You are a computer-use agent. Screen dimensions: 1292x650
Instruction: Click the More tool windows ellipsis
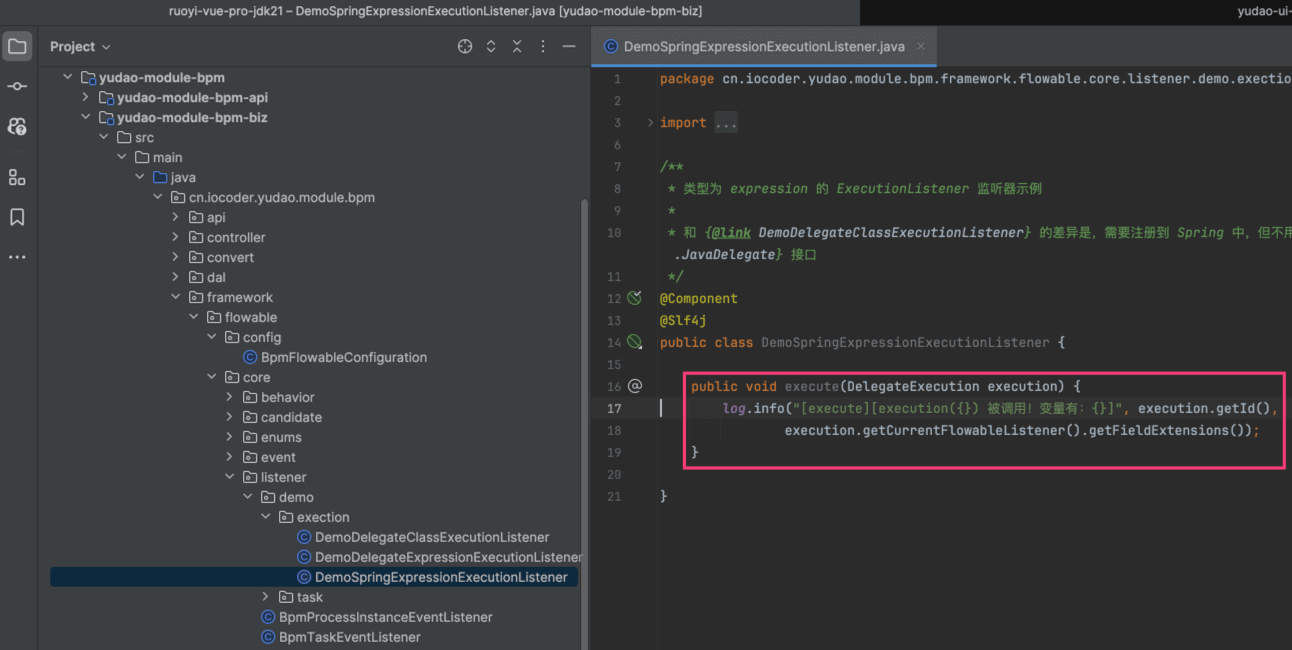click(x=17, y=257)
